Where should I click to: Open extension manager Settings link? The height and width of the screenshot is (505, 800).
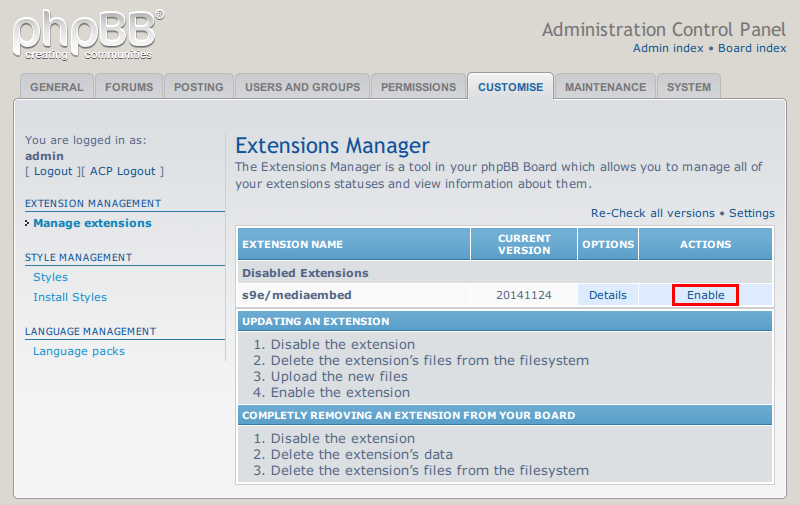tap(752, 213)
